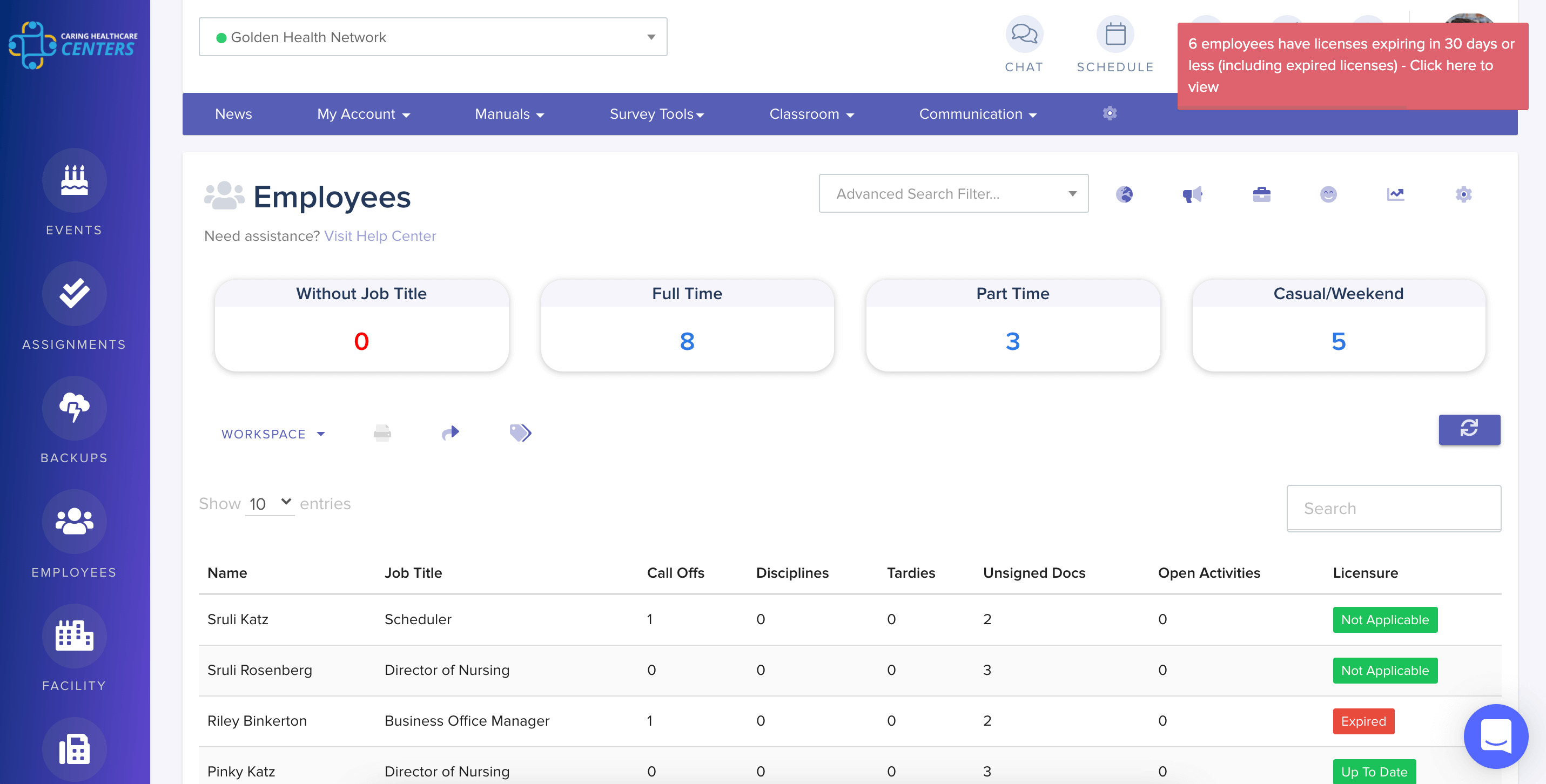Expand the Workspace dropdown
Screen dimensions: 1546x784
click(x=273, y=434)
